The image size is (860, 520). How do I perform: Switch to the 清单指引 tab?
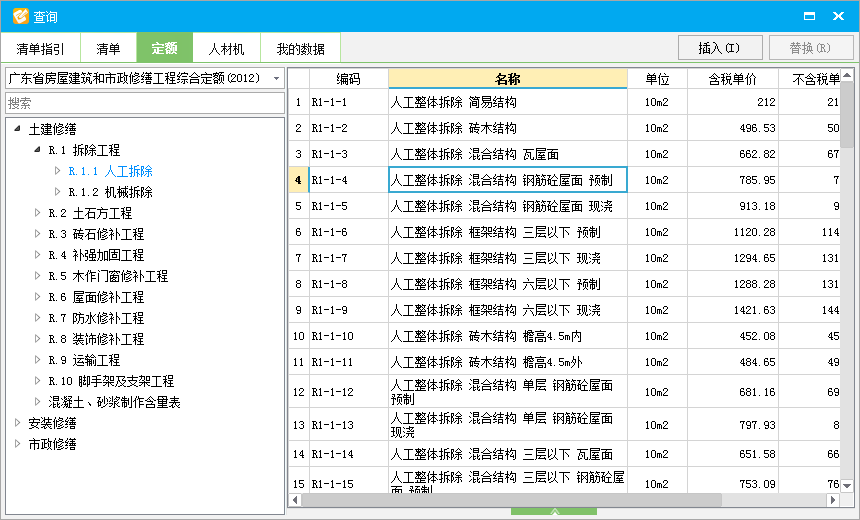pos(41,49)
